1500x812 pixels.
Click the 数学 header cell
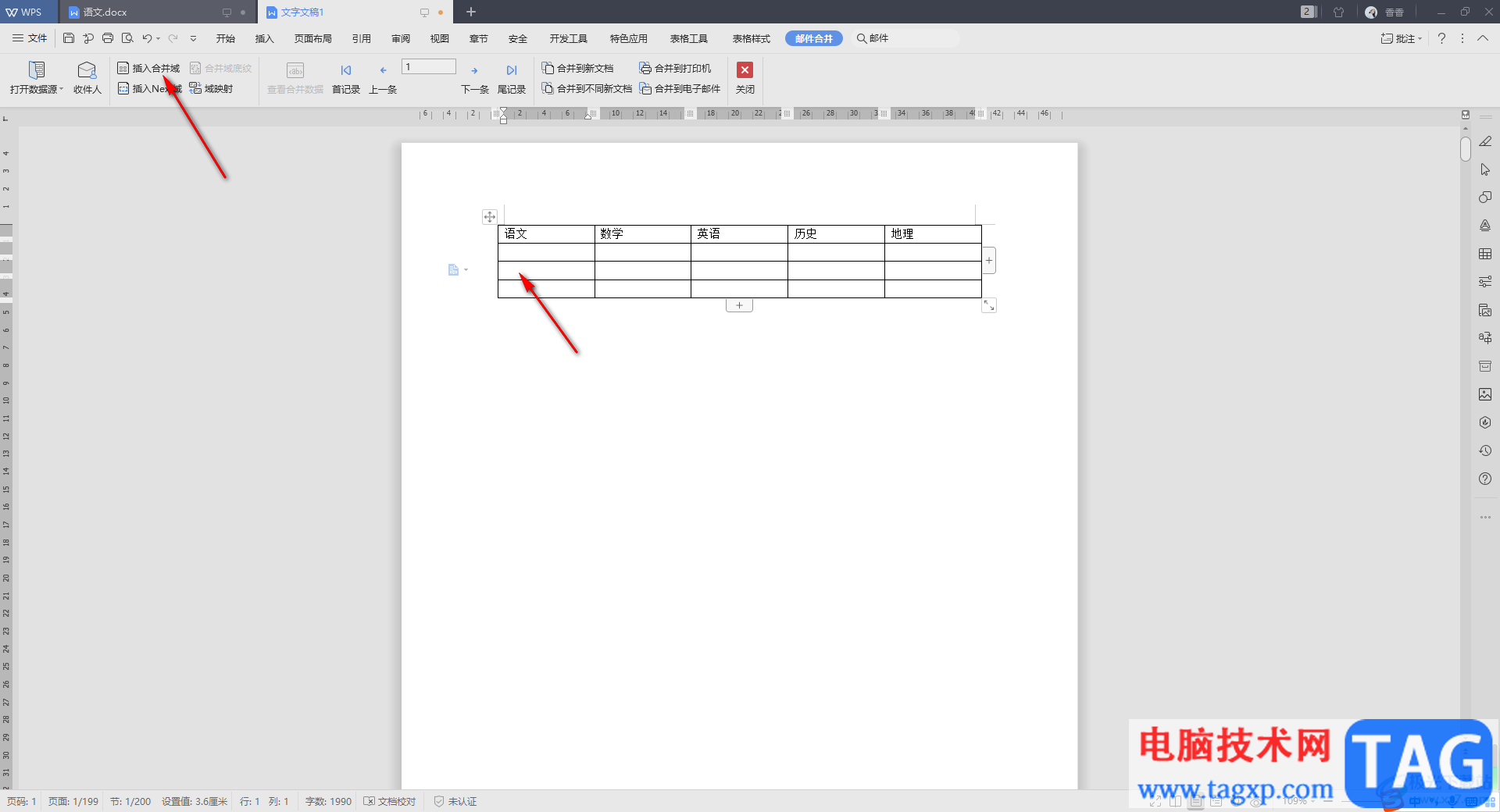(x=643, y=233)
